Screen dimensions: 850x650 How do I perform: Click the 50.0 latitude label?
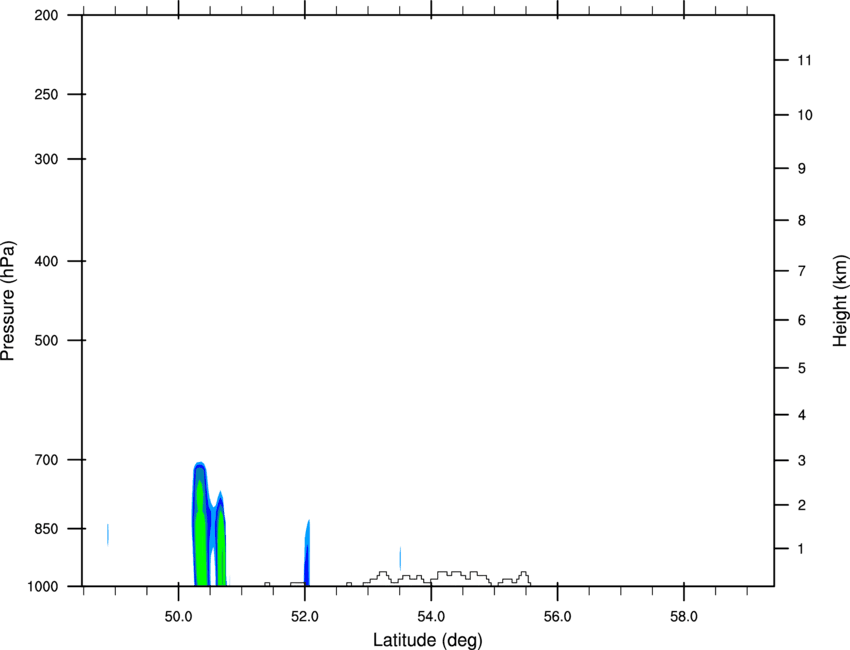pos(178,617)
